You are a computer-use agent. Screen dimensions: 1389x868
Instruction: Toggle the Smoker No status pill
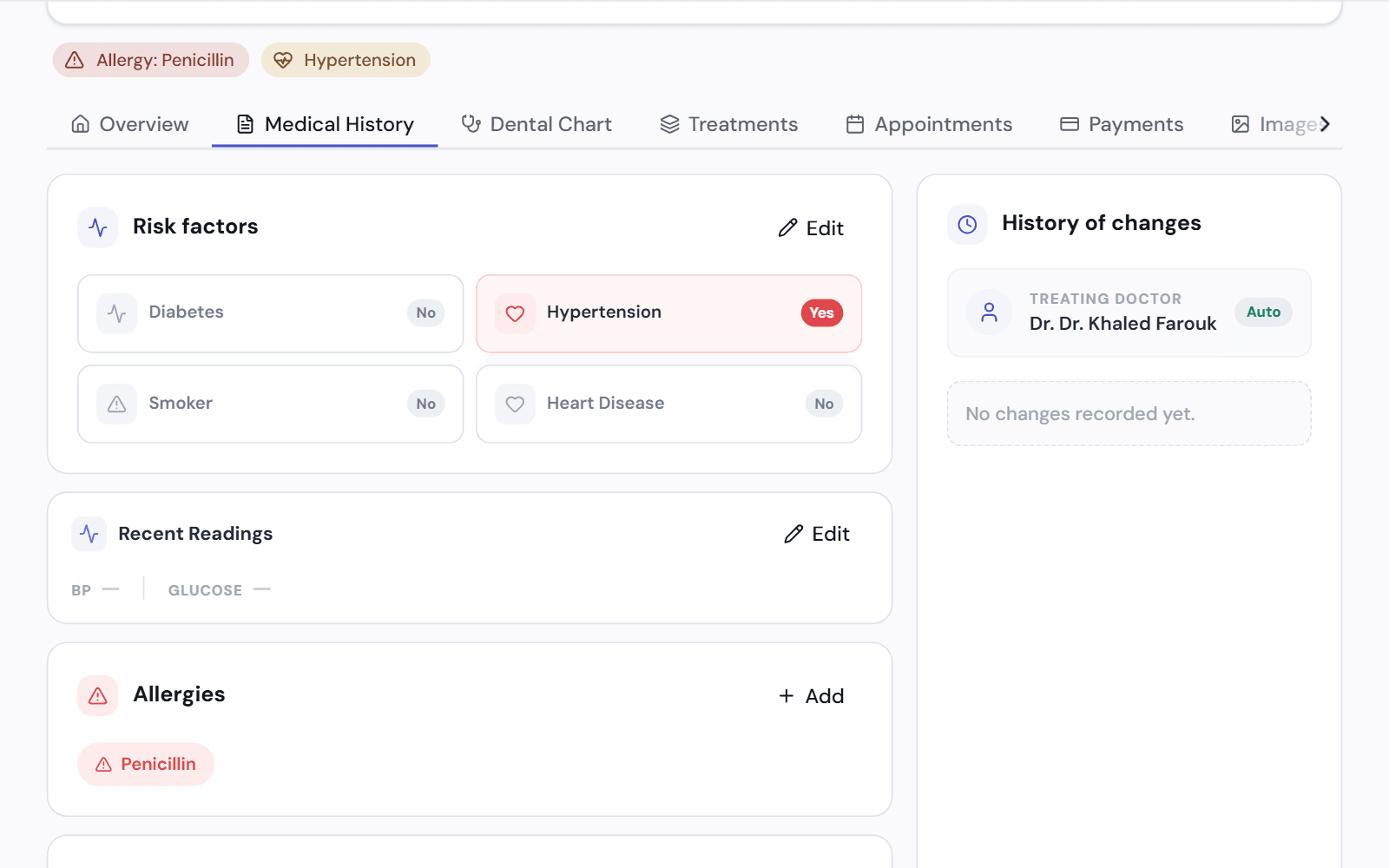pos(426,404)
